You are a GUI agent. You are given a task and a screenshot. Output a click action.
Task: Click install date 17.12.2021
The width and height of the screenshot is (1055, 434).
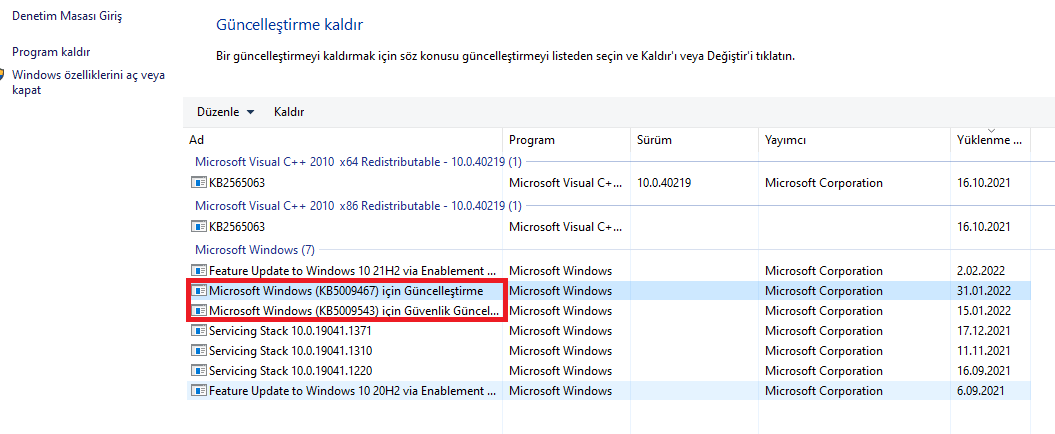pyautogui.click(x=984, y=330)
